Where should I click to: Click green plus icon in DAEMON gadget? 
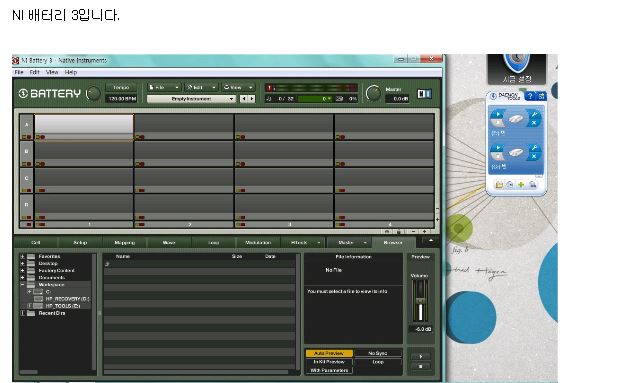pos(521,185)
